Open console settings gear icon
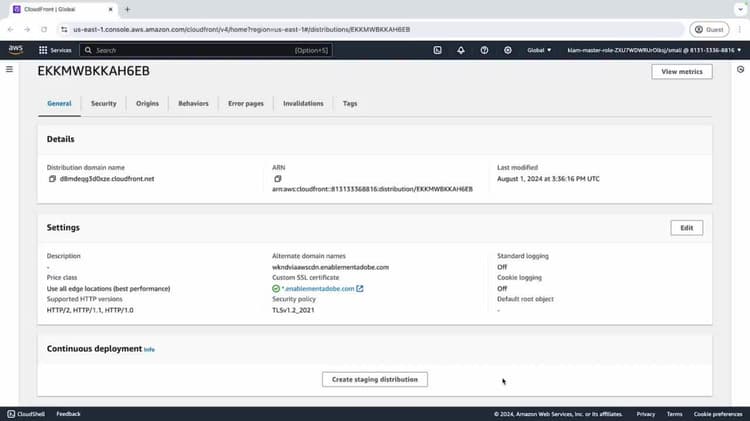The width and height of the screenshot is (750, 421). (x=507, y=50)
